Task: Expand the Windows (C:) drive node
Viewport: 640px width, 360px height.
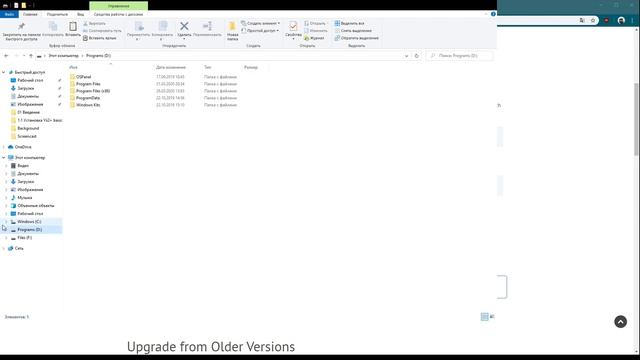Action: (6, 222)
